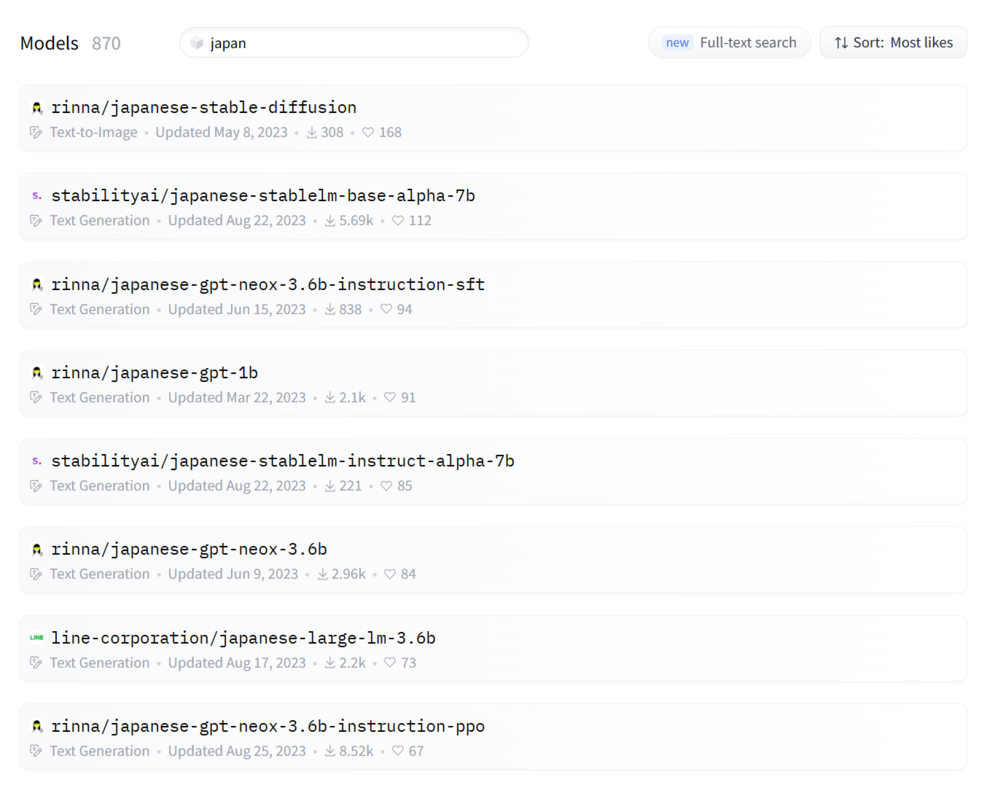Image resolution: width=1000 pixels, height=785 pixels.
Task: Click the download icon next to 308
Action: click(x=312, y=133)
